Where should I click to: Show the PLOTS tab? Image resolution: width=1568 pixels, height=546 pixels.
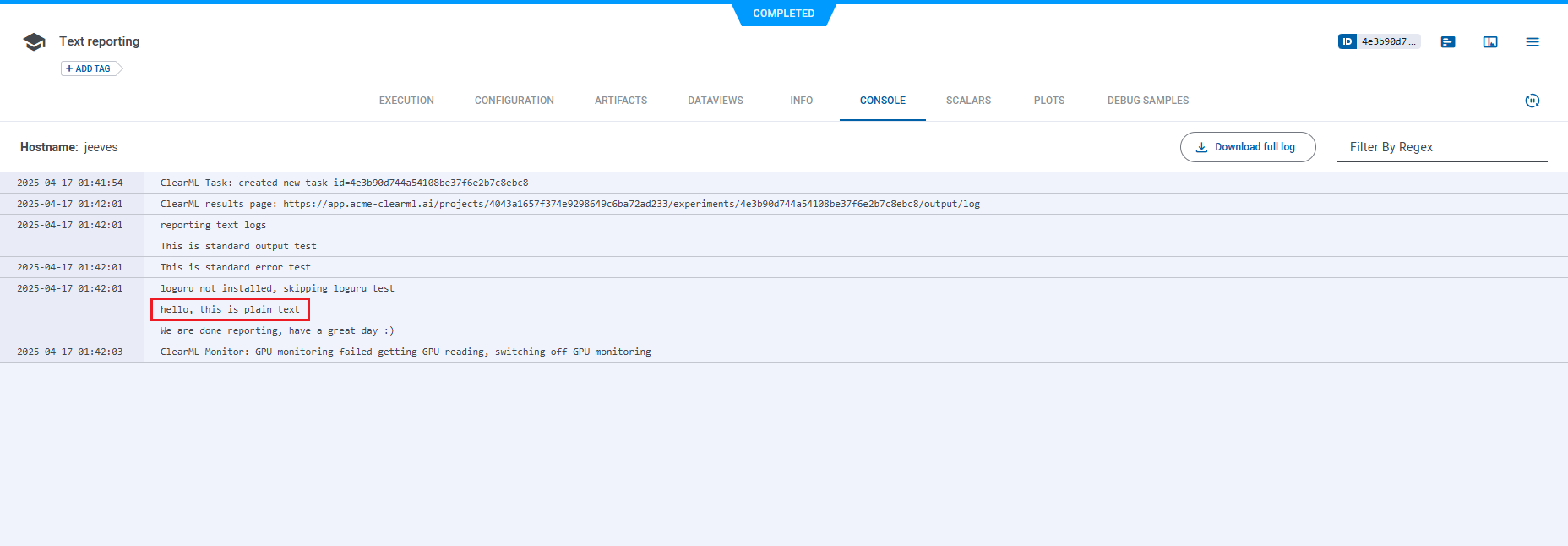(x=1048, y=101)
